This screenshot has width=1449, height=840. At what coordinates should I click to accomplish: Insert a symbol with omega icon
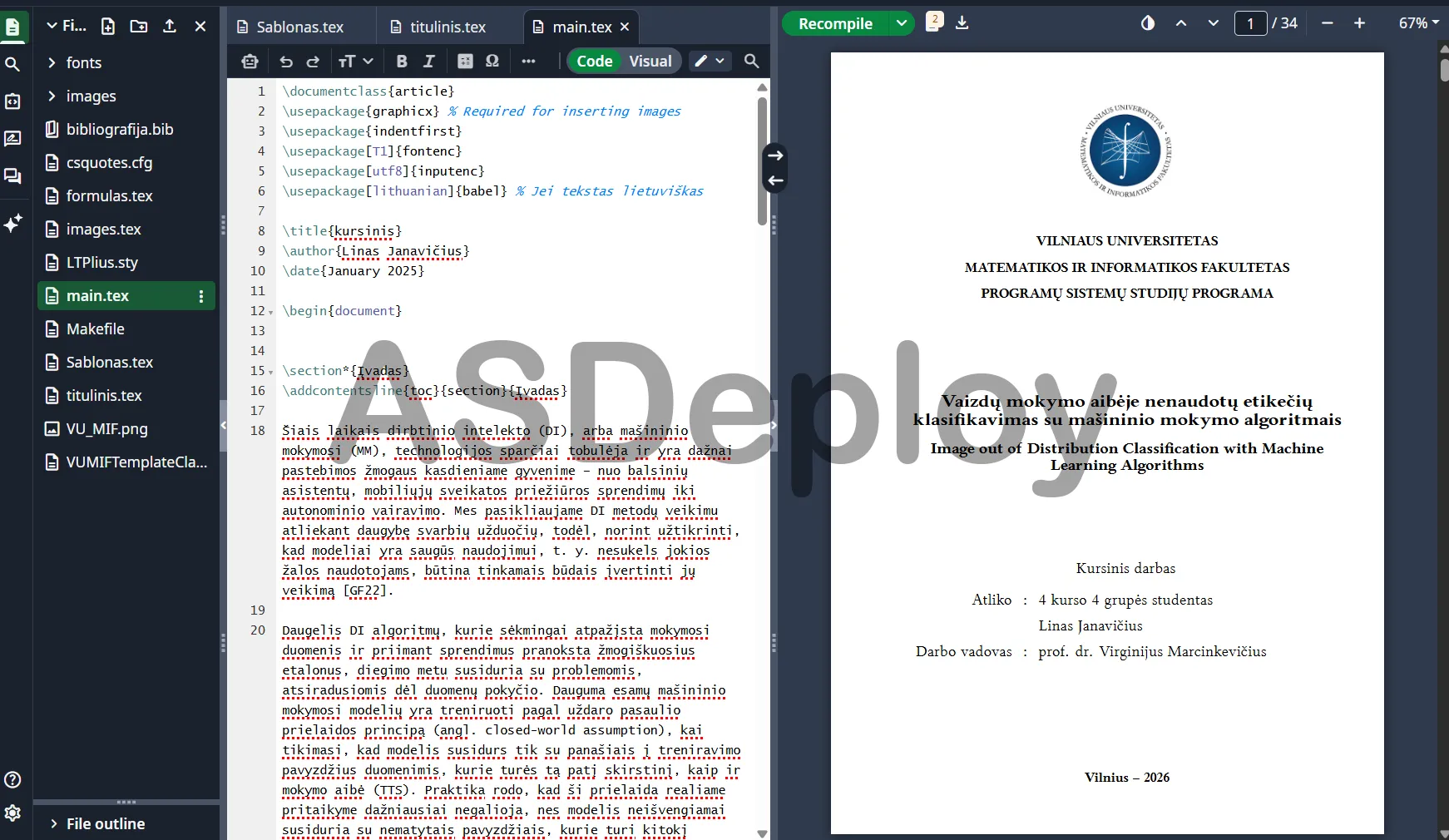(x=492, y=61)
